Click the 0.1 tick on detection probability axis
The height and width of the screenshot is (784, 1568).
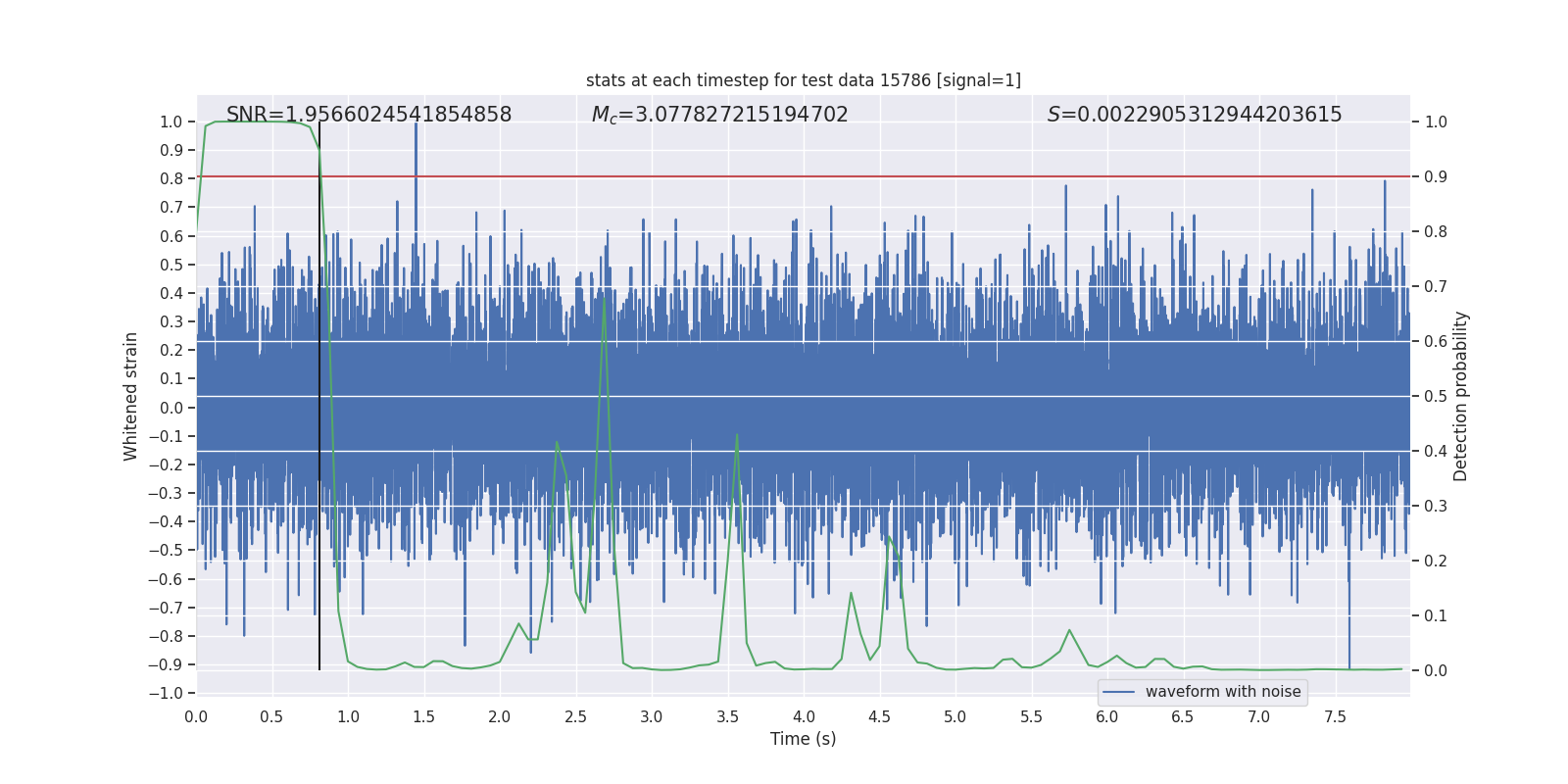(x=1436, y=616)
